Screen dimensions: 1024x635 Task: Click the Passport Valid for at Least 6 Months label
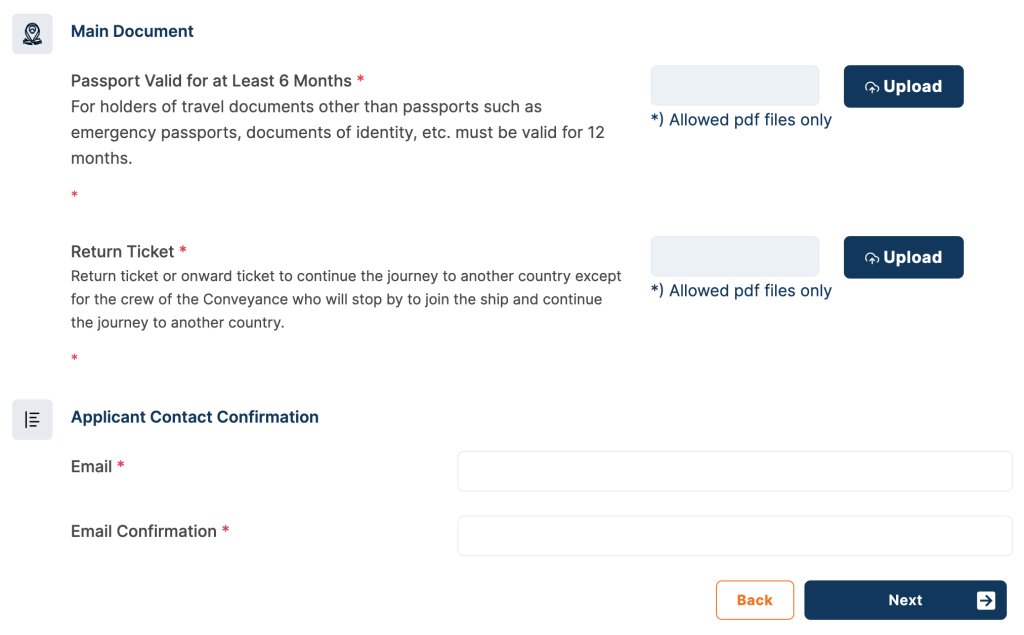211,81
